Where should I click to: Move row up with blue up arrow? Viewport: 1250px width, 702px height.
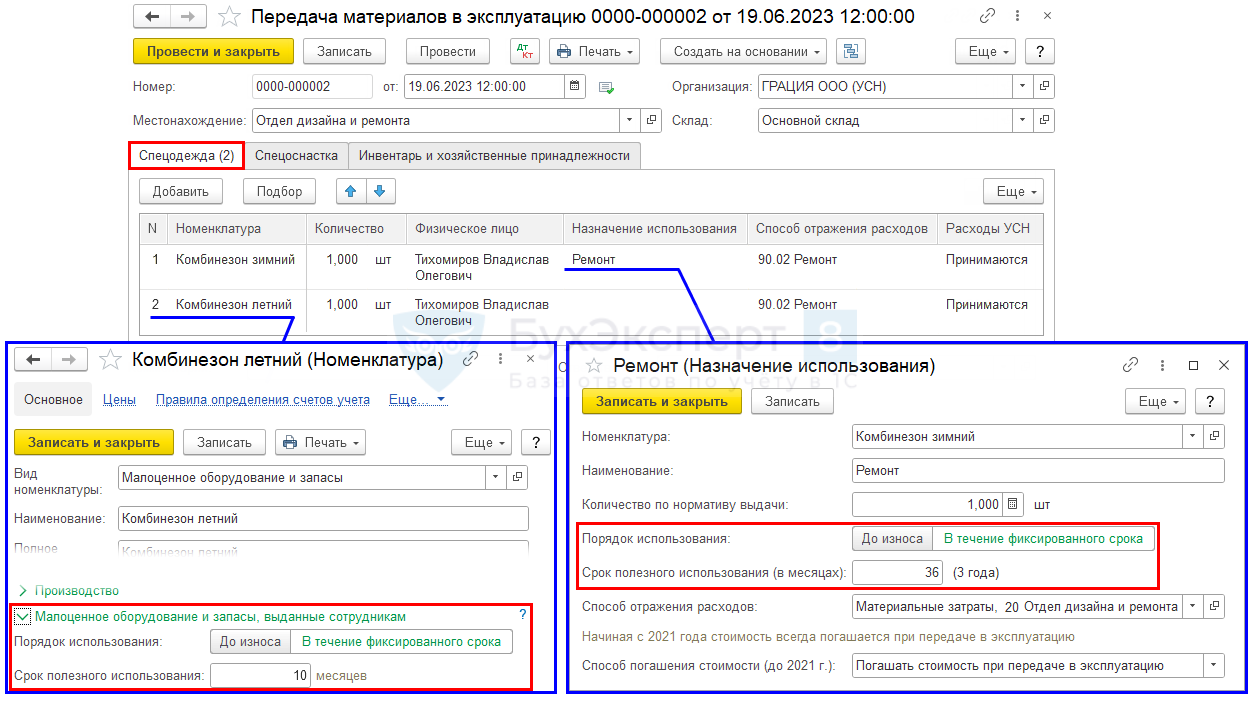pos(350,191)
